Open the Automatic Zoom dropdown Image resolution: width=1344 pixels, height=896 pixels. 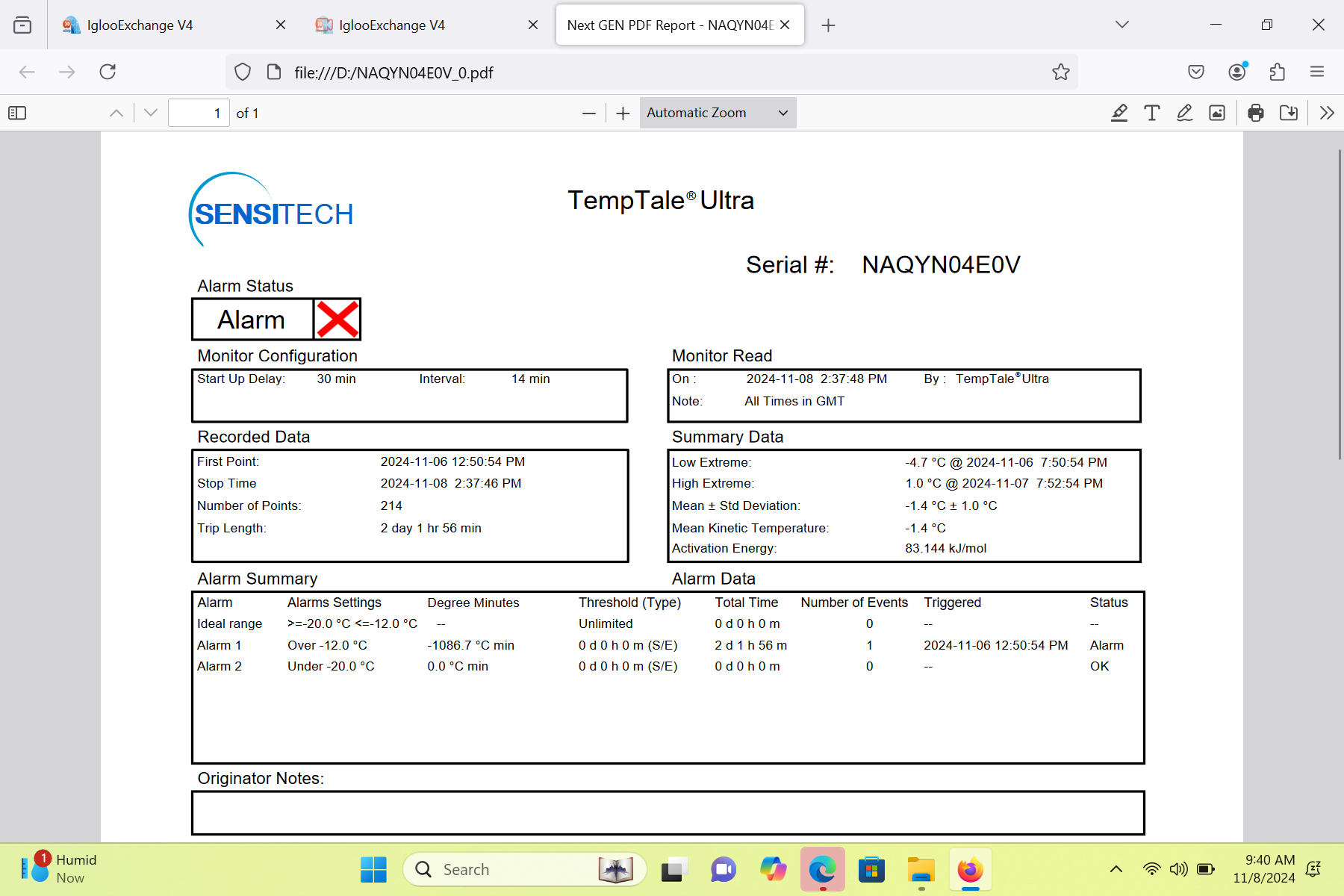(x=718, y=113)
